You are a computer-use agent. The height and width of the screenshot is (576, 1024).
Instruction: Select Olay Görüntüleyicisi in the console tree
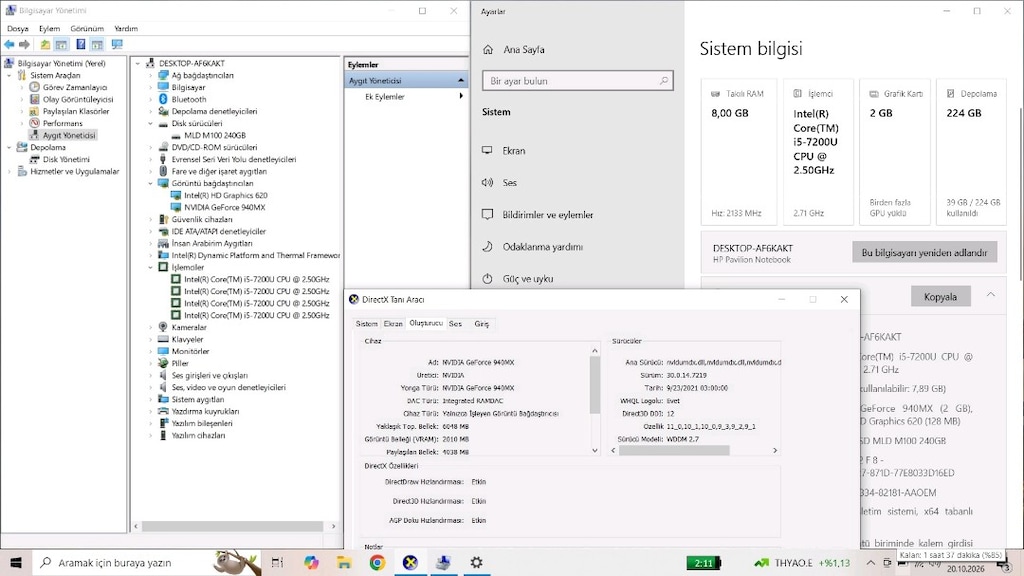[x=78, y=99]
